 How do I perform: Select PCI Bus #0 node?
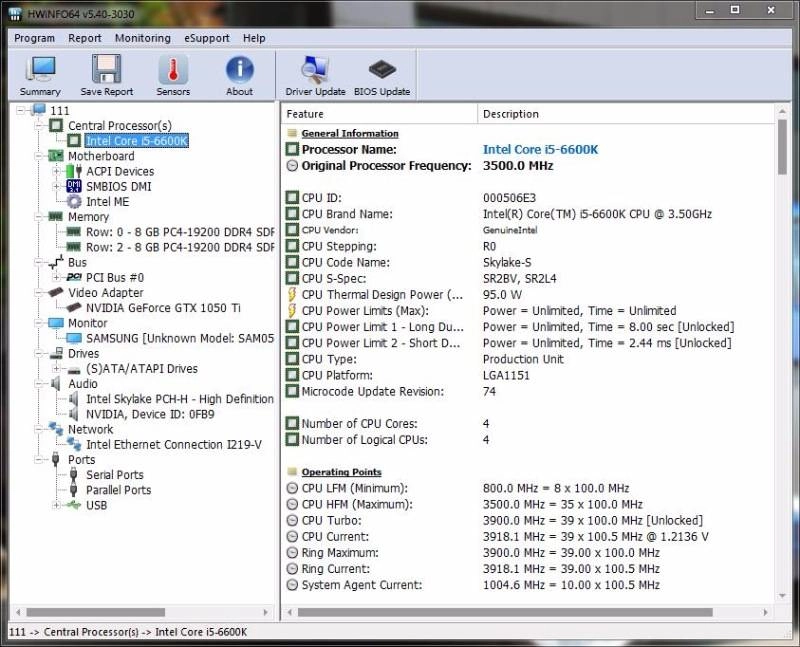pyautogui.click(x=115, y=278)
